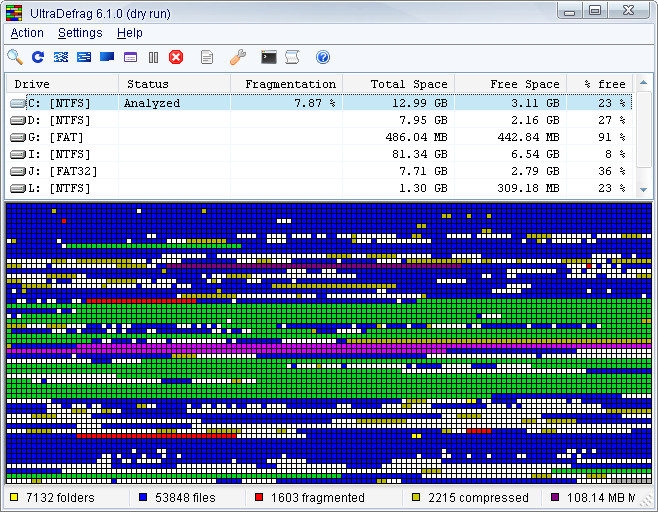Minimize the UltraDefrag window
This screenshot has width=658, height=512.
point(569,11)
